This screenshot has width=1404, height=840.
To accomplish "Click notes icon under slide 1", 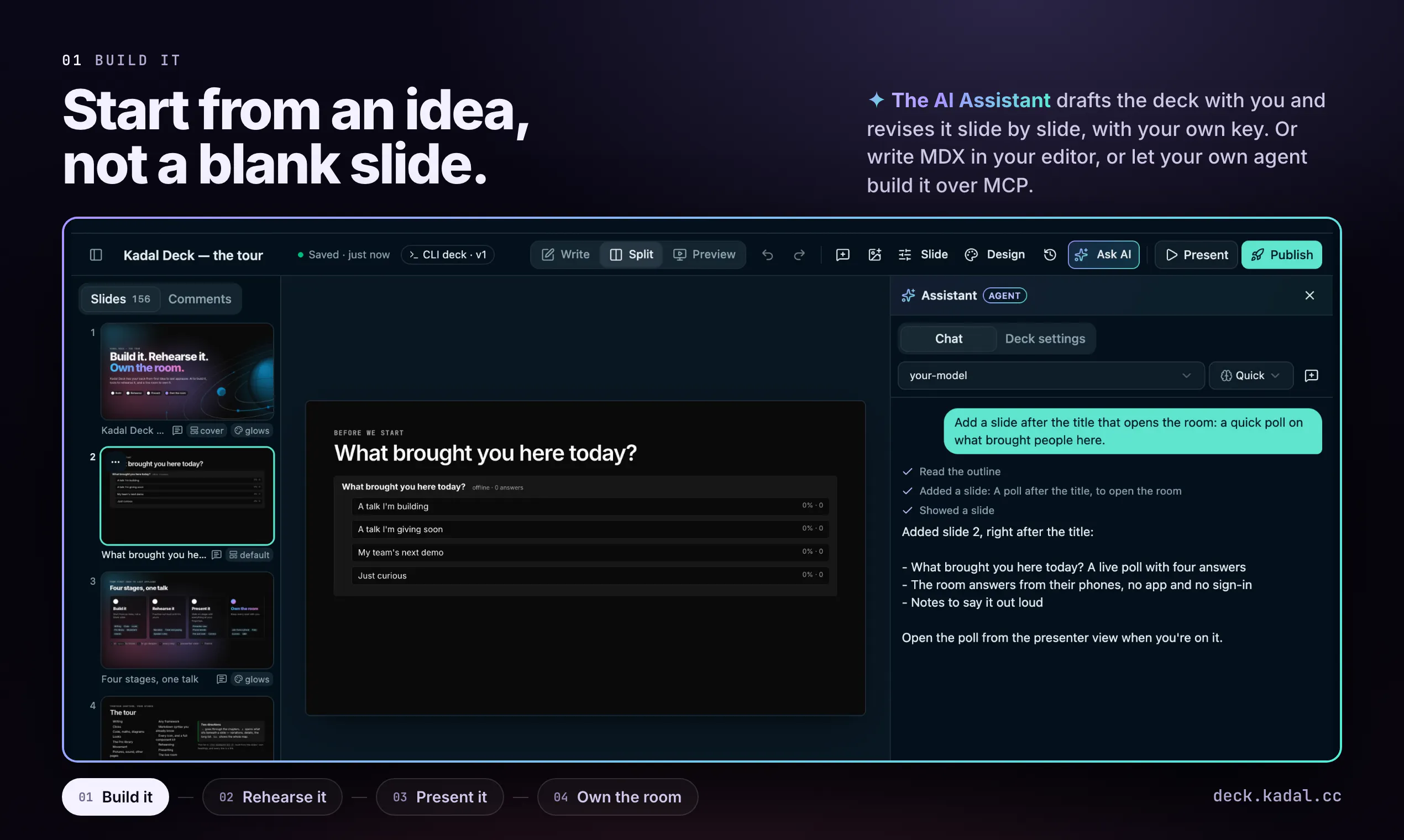I will (177, 431).
